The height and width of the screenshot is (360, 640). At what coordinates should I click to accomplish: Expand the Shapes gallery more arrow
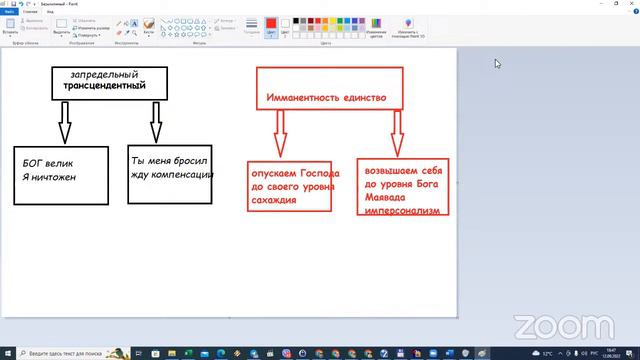pyautogui.click(x=210, y=35)
